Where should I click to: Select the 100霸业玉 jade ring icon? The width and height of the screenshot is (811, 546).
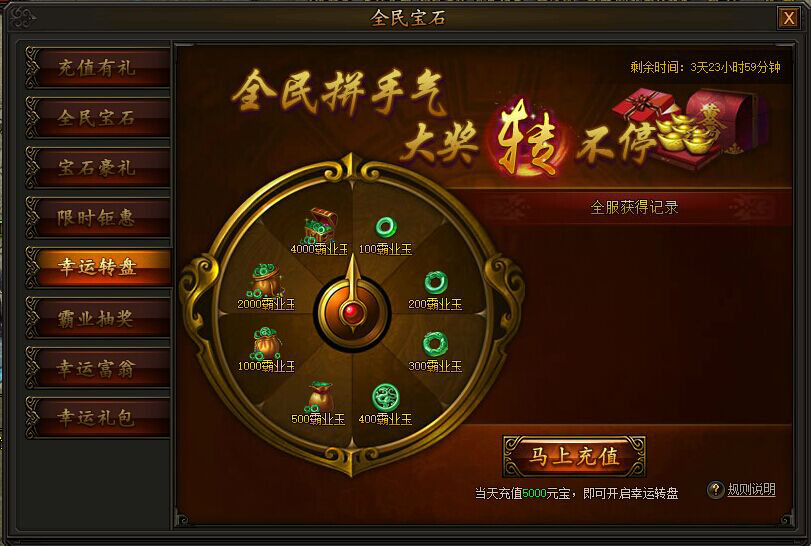[x=386, y=227]
